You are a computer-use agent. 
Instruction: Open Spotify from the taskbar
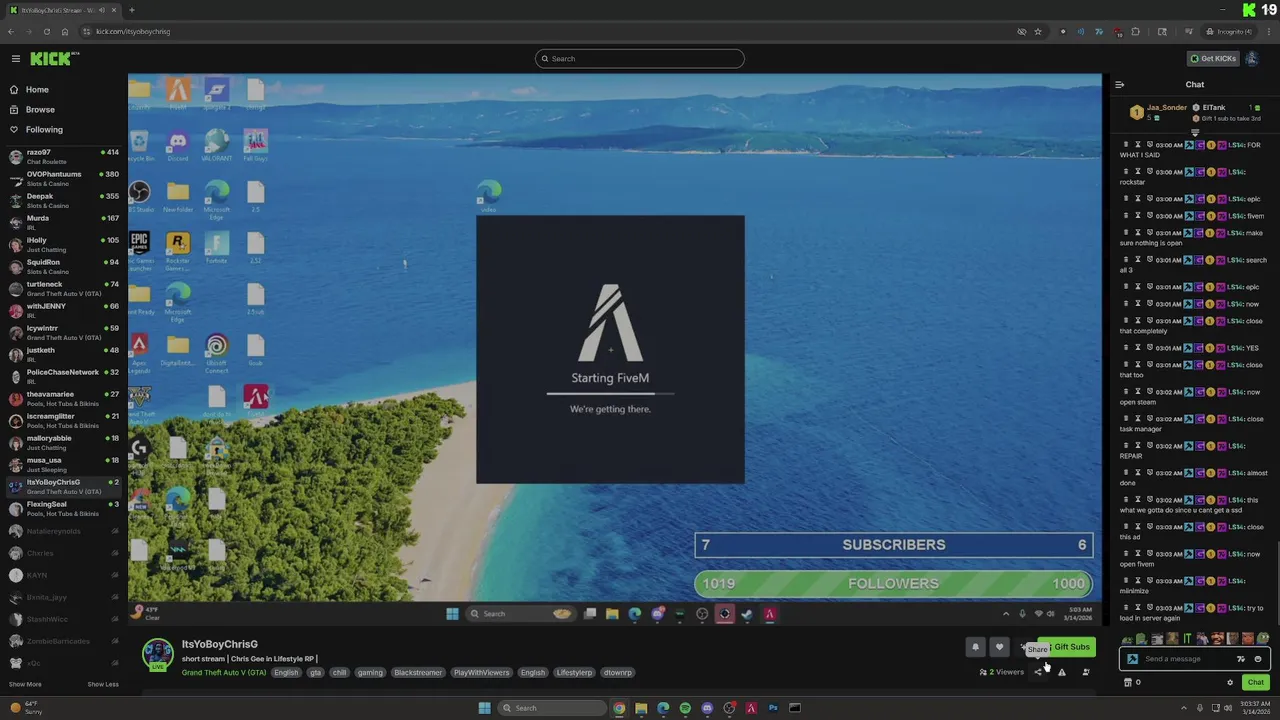(x=685, y=708)
